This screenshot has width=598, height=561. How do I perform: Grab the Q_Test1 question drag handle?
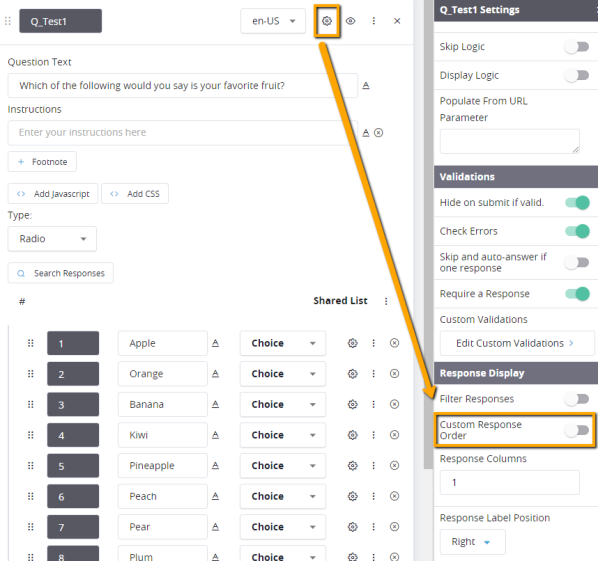click(8, 21)
